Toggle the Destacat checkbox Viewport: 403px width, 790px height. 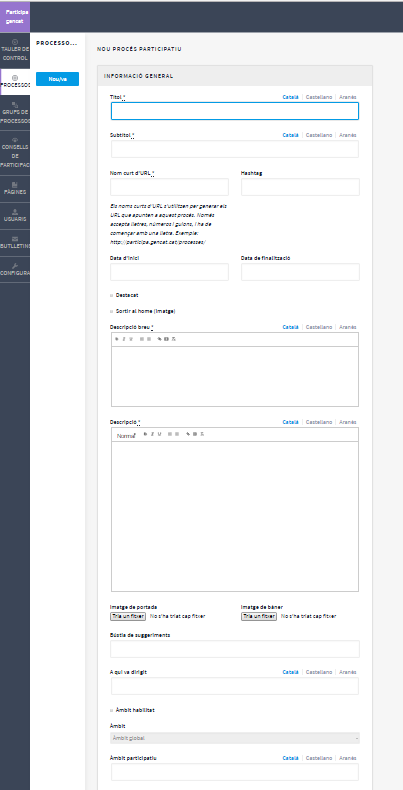click(111, 295)
